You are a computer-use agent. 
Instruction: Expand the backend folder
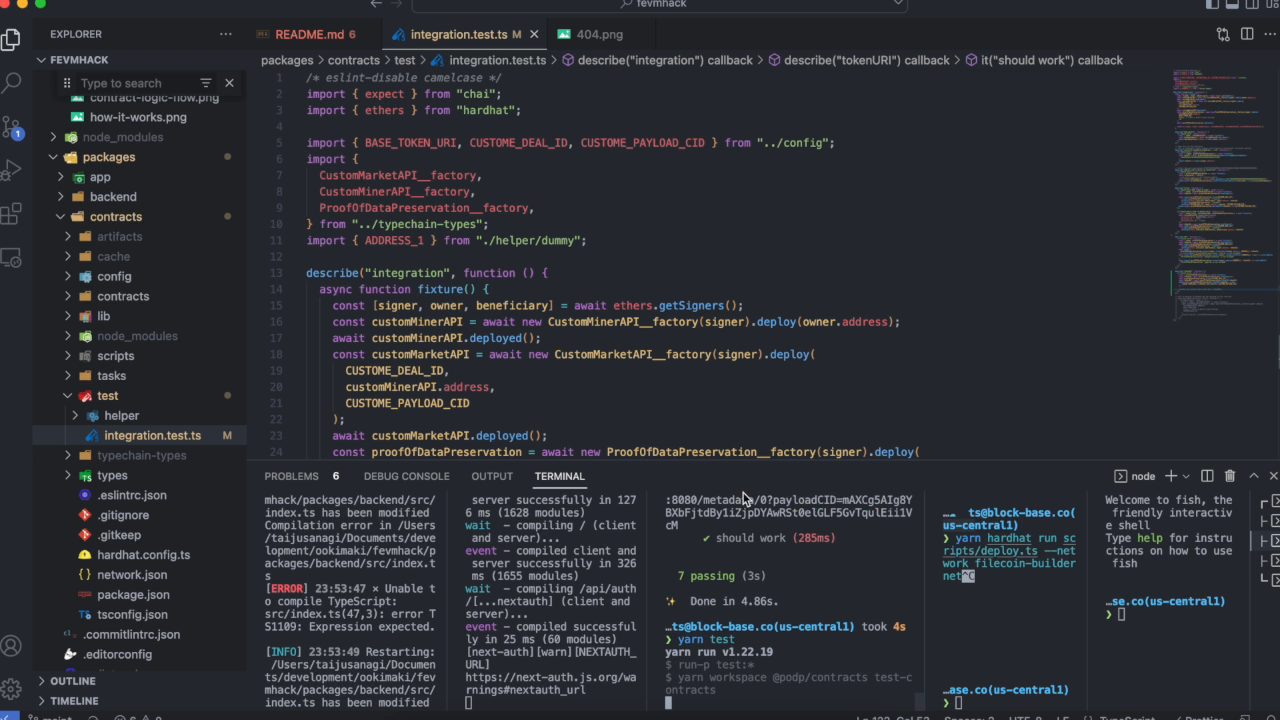tap(139, 197)
